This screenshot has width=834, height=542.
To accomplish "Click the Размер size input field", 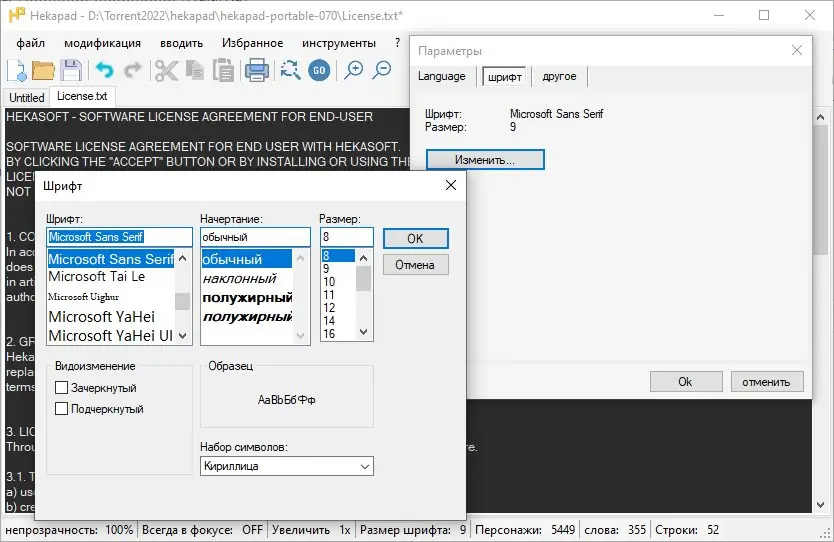I will coord(347,237).
